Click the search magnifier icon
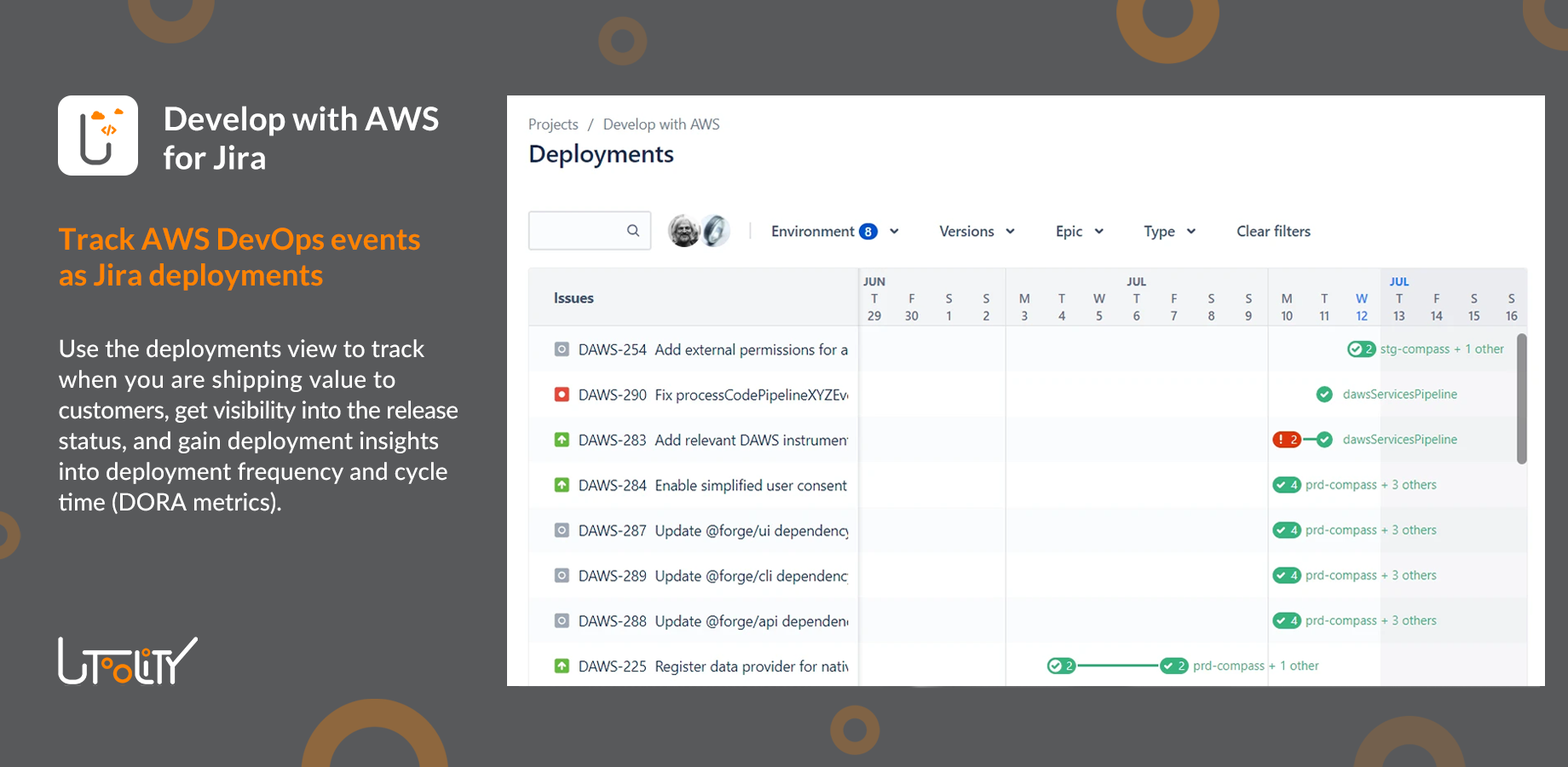 click(x=633, y=230)
